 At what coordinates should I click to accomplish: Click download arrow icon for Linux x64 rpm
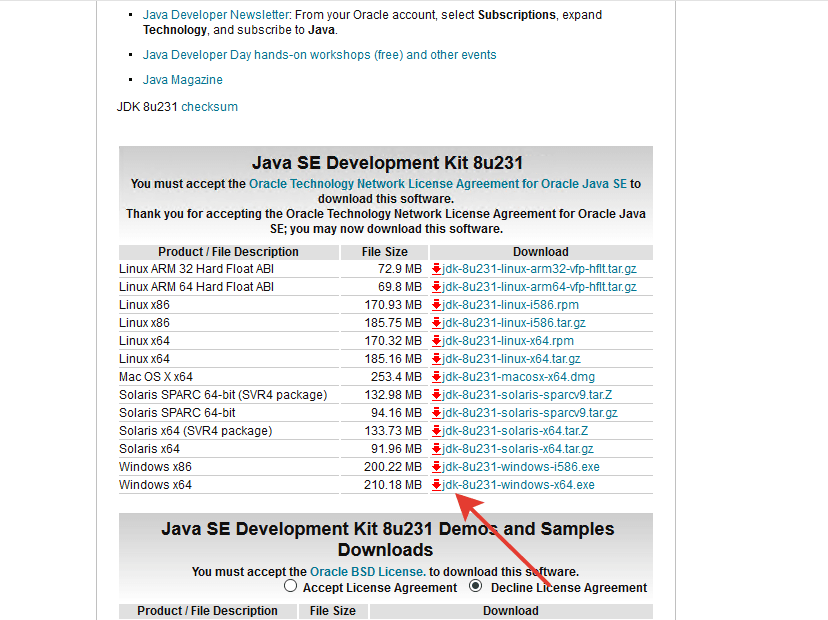click(x=437, y=341)
